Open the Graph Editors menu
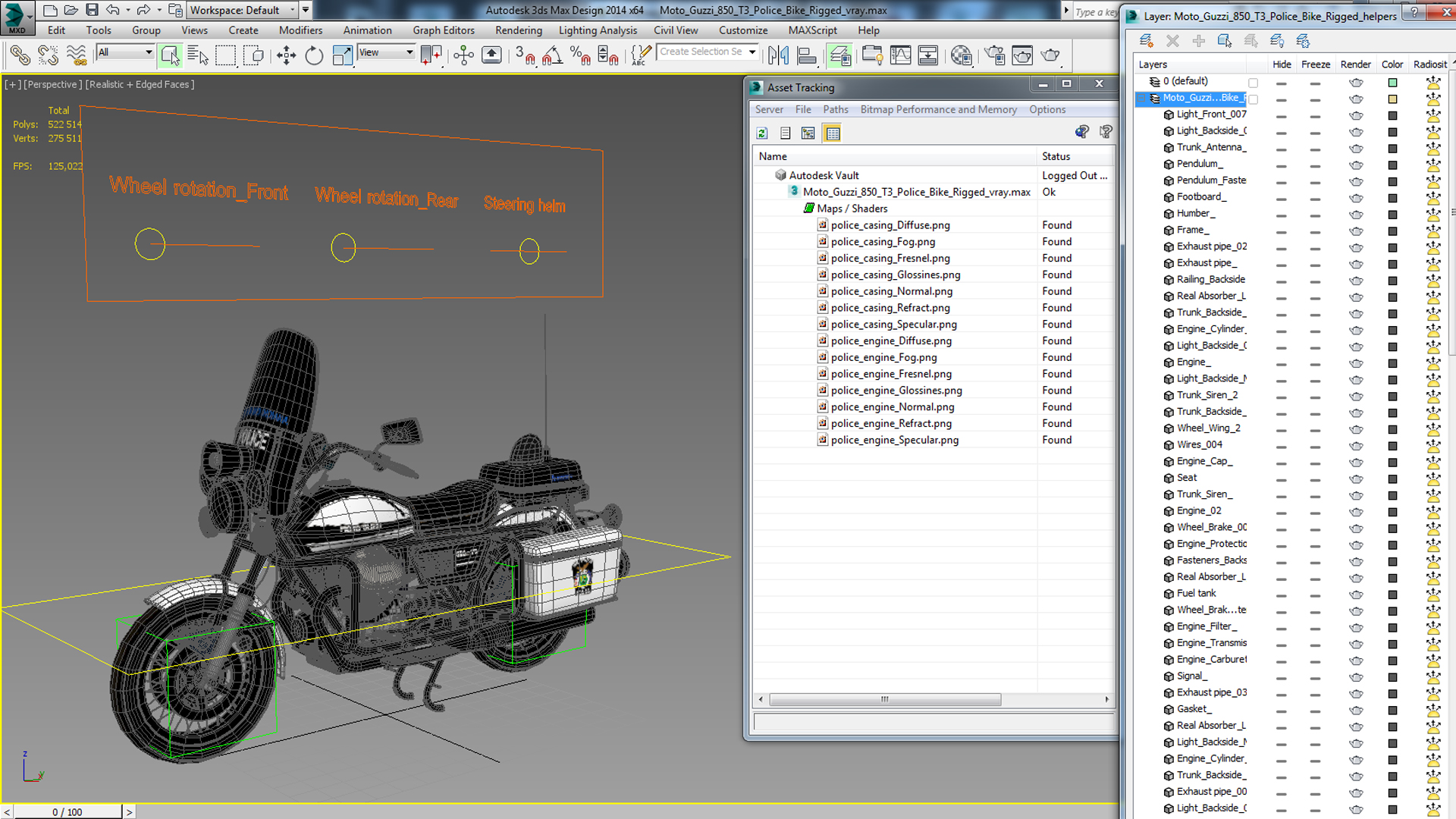The width and height of the screenshot is (1456, 819). pyautogui.click(x=444, y=30)
